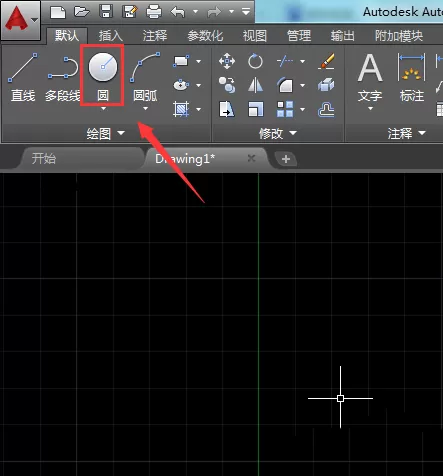Image resolution: width=443 pixels, height=476 pixels.
Task: Select the 圆 circle tool
Action: (x=103, y=77)
